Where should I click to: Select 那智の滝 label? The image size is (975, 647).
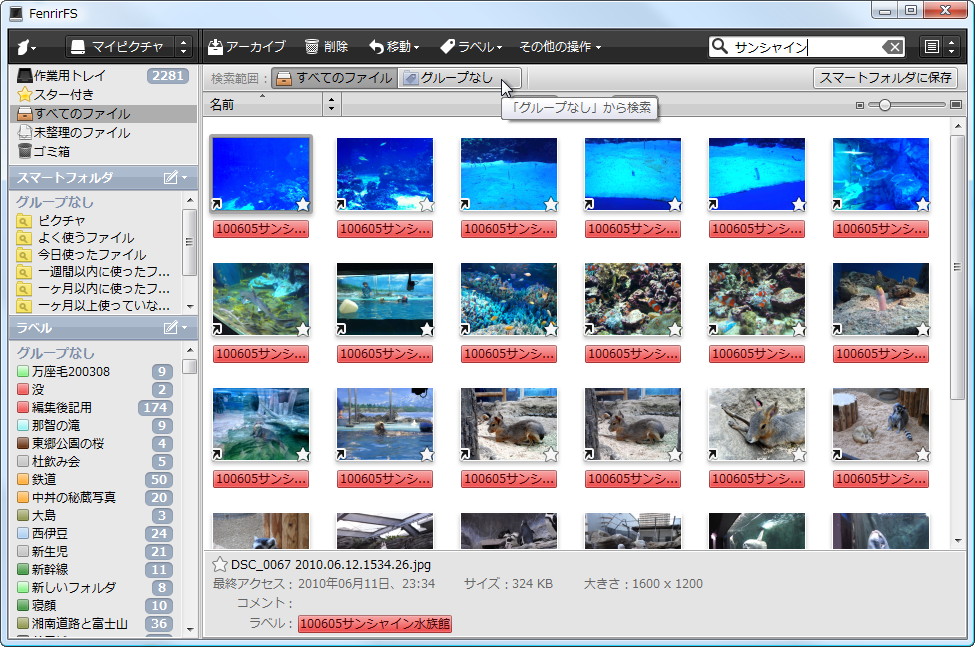[95, 426]
